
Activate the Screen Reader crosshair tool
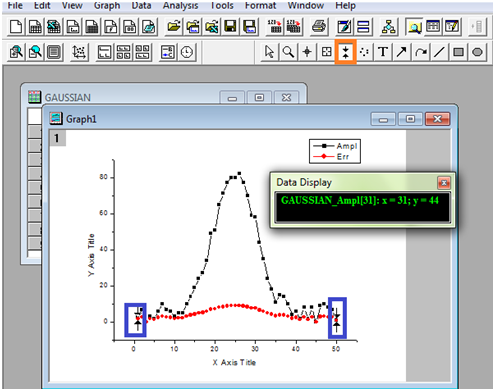[307, 52]
